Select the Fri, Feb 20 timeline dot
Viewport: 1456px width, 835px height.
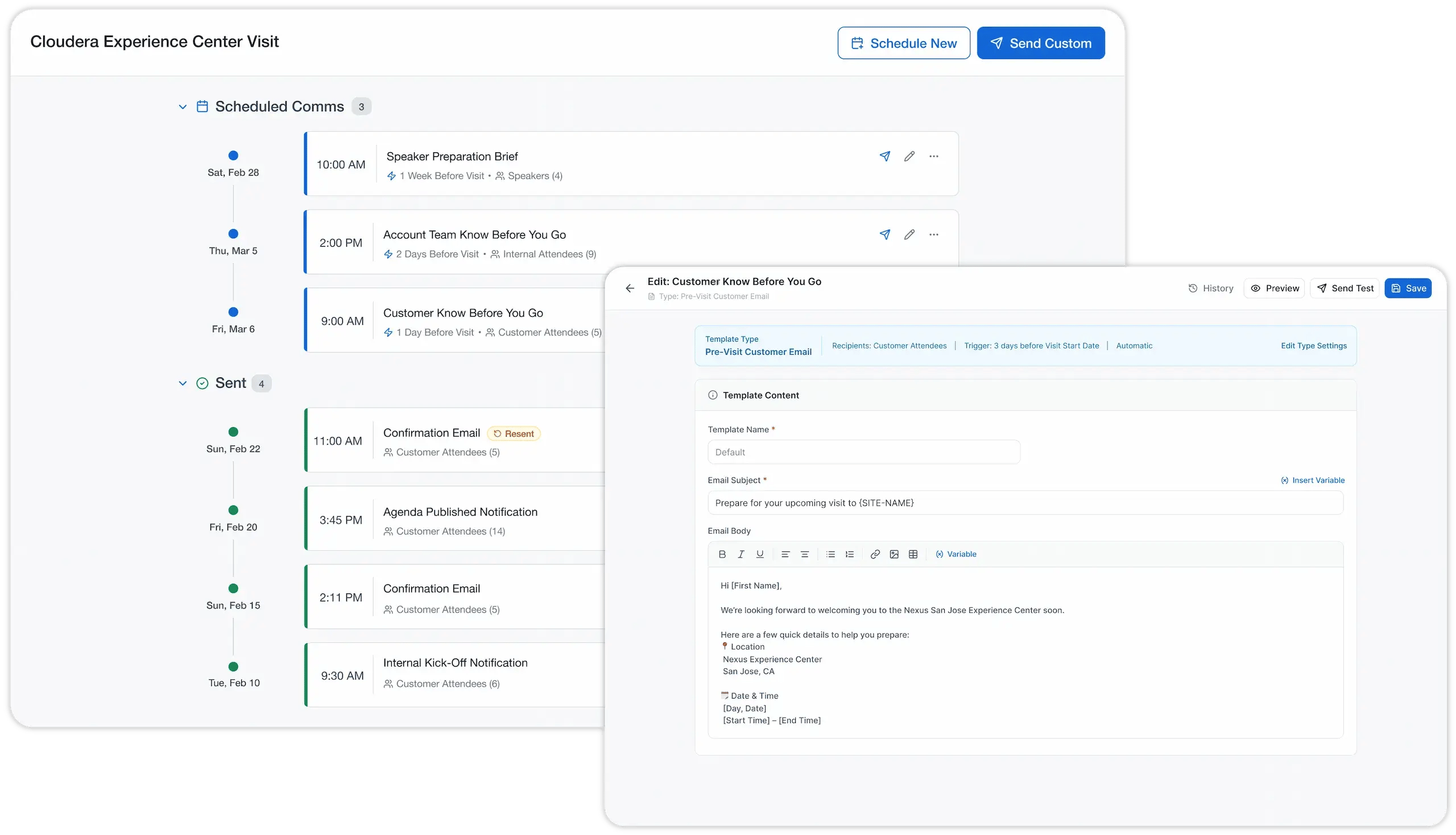pyautogui.click(x=233, y=510)
